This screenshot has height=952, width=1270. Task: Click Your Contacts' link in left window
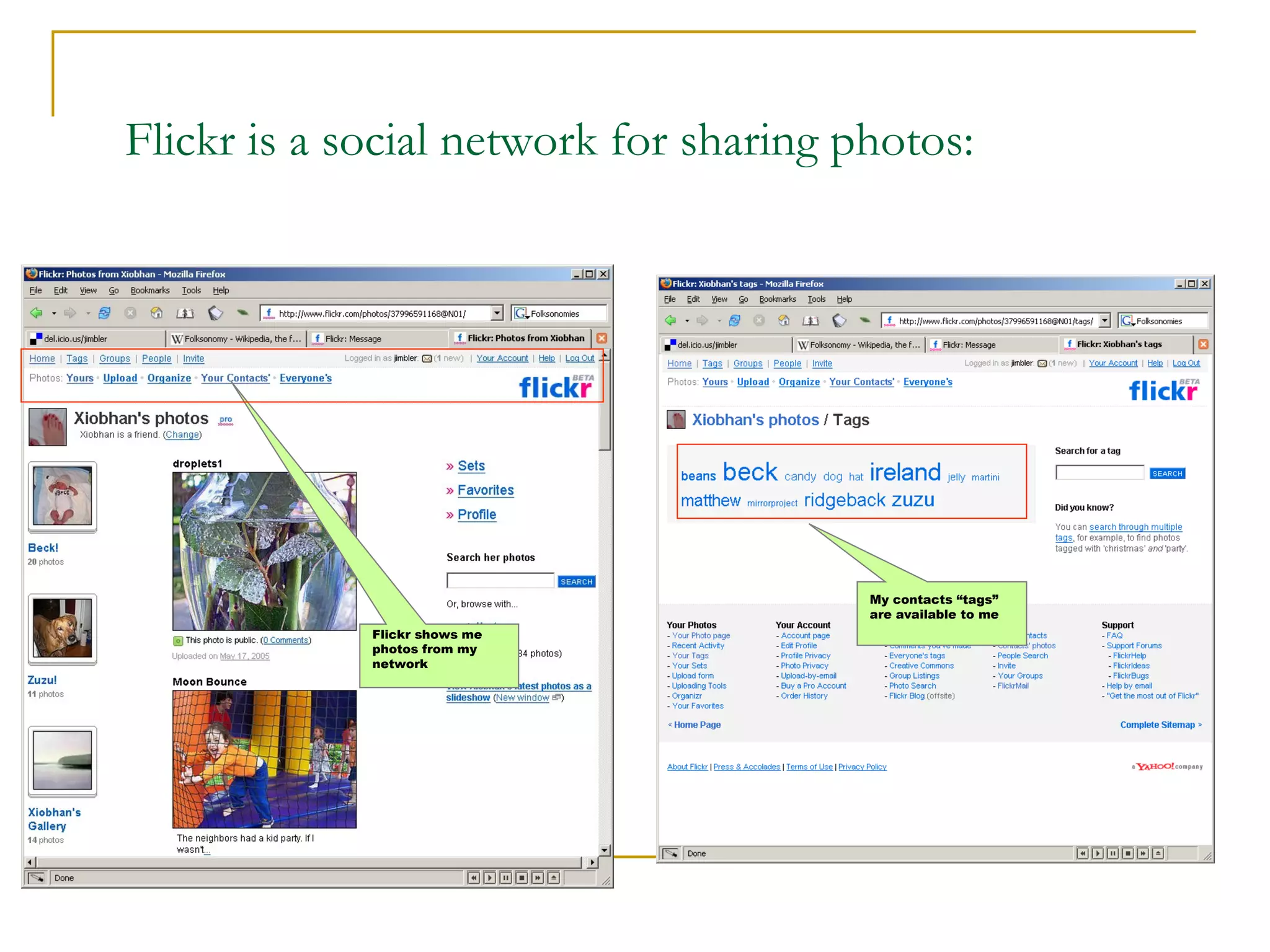coord(236,378)
